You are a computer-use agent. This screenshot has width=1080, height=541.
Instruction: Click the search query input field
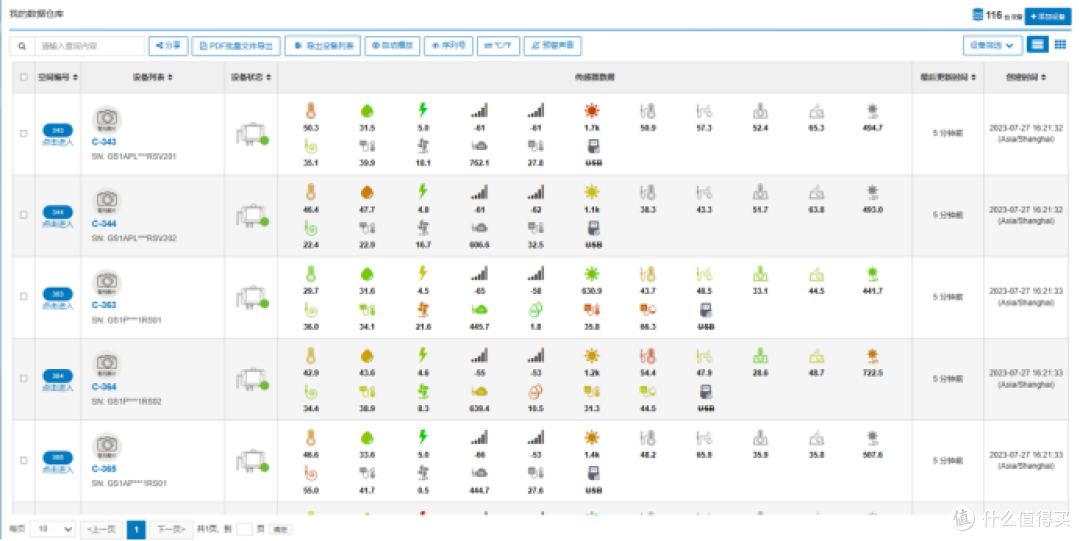[x=89, y=46]
